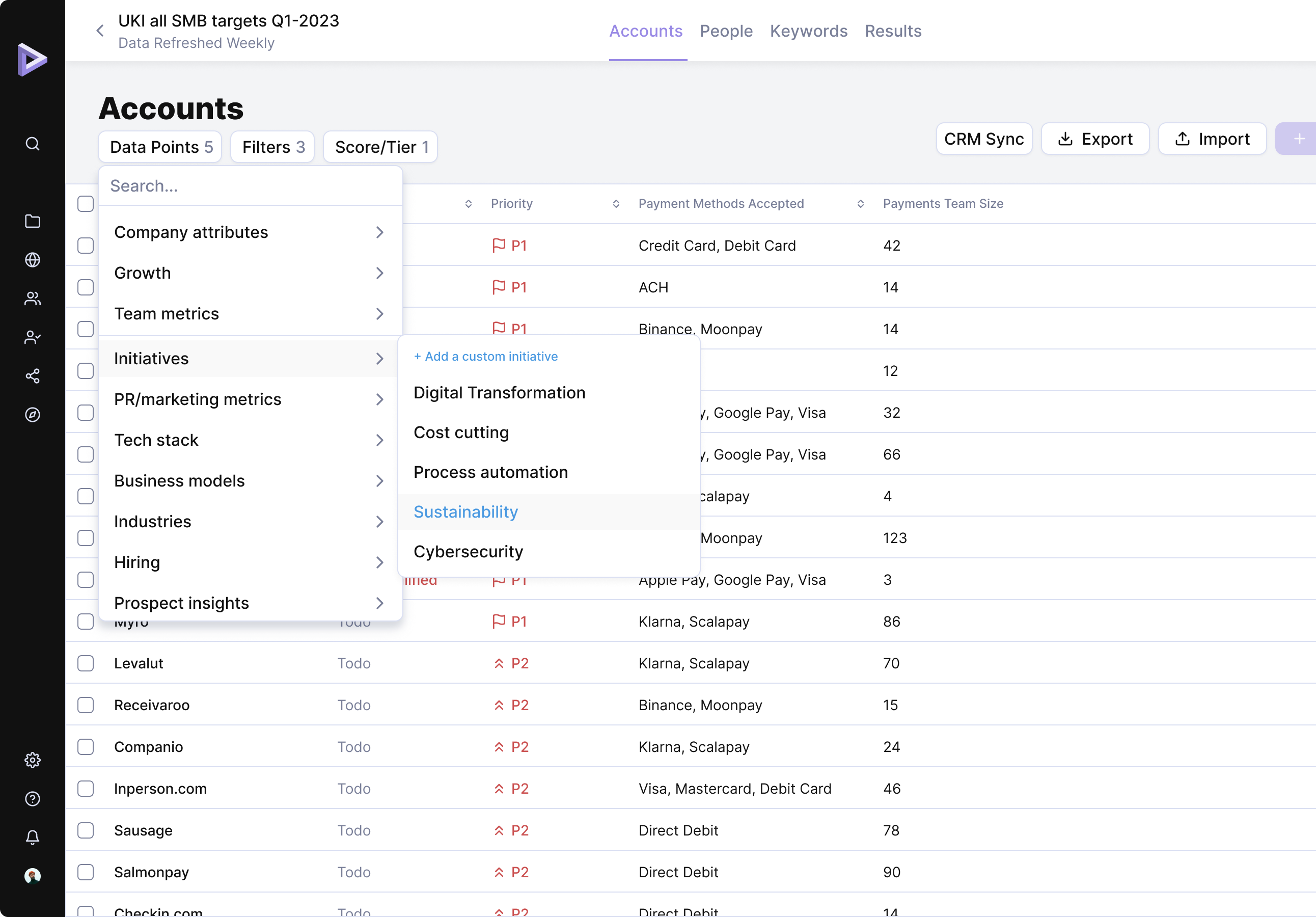Open the compass icon in sidebar
The image size is (1316, 917).
pos(33,415)
